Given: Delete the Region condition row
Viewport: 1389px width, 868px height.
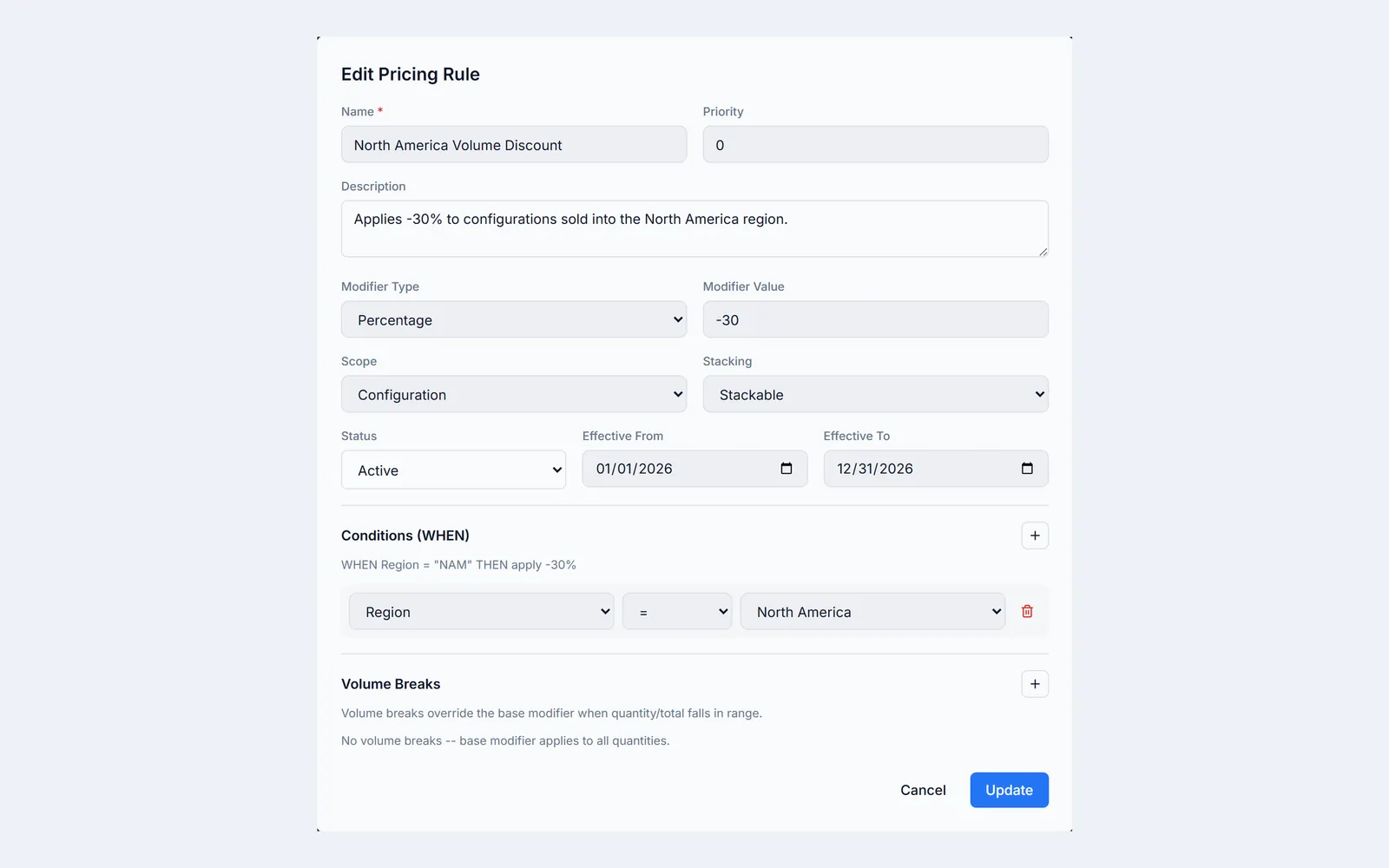Looking at the screenshot, I should click(1027, 611).
